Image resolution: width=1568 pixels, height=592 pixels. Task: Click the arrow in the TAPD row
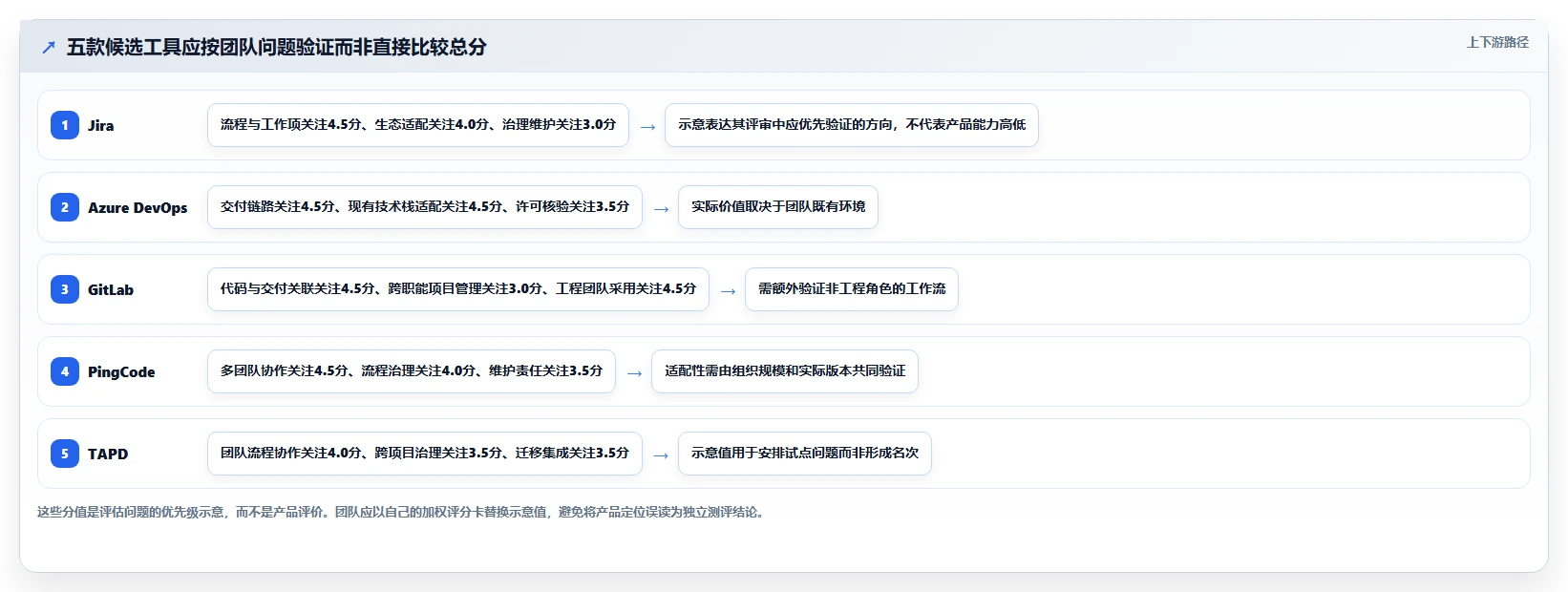661,455
